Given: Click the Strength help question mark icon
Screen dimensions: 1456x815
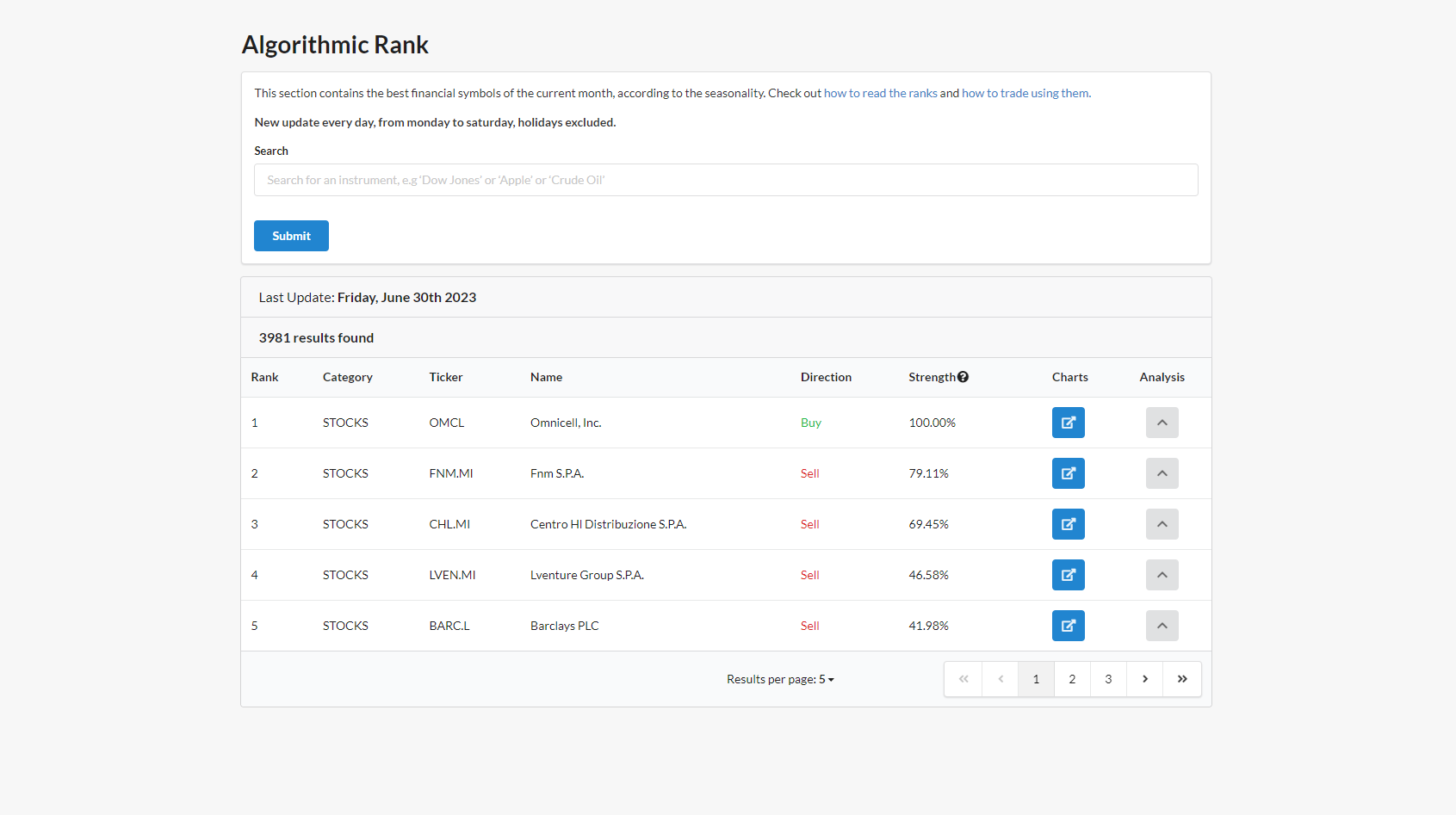Looking at the screenshot, I should pyautogui.click(x=963, y=376).
